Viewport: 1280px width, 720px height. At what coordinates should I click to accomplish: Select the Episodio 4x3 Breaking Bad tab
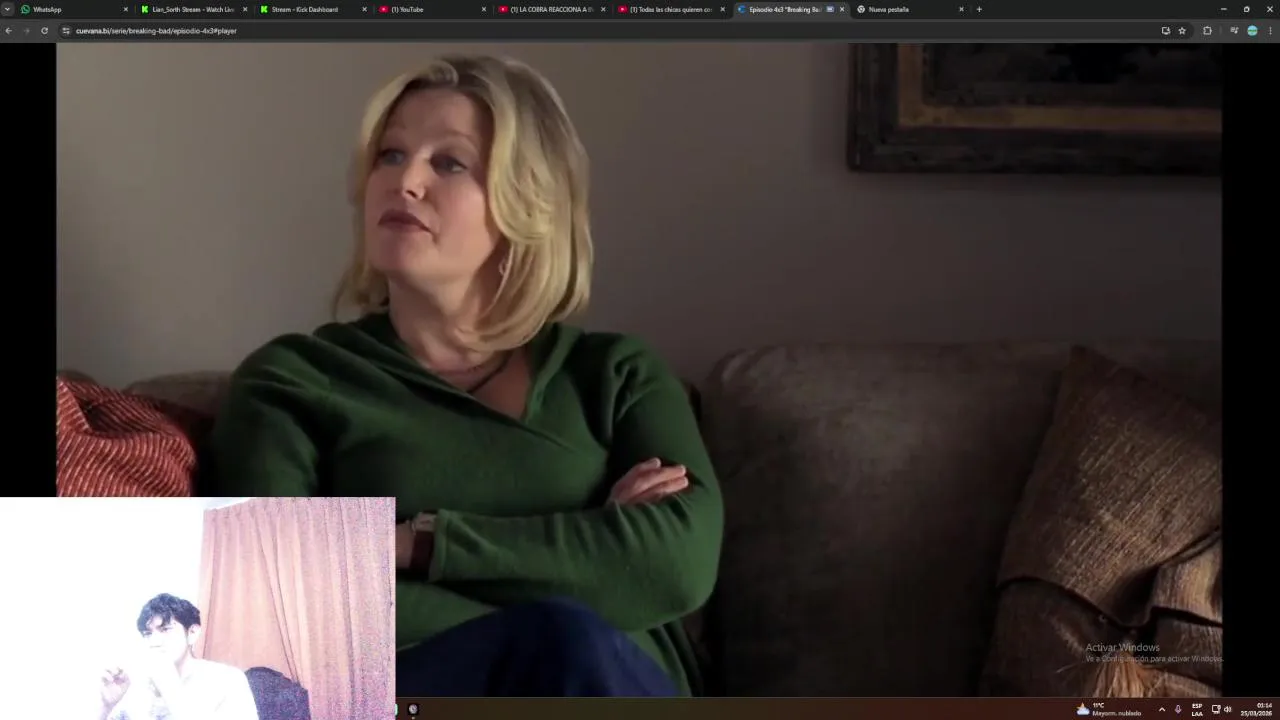tap(790, 9)
